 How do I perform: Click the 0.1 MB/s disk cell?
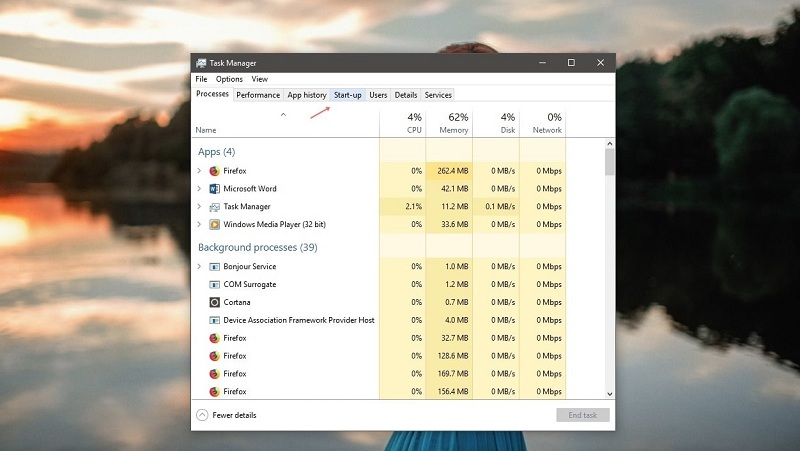click(496, 207)
